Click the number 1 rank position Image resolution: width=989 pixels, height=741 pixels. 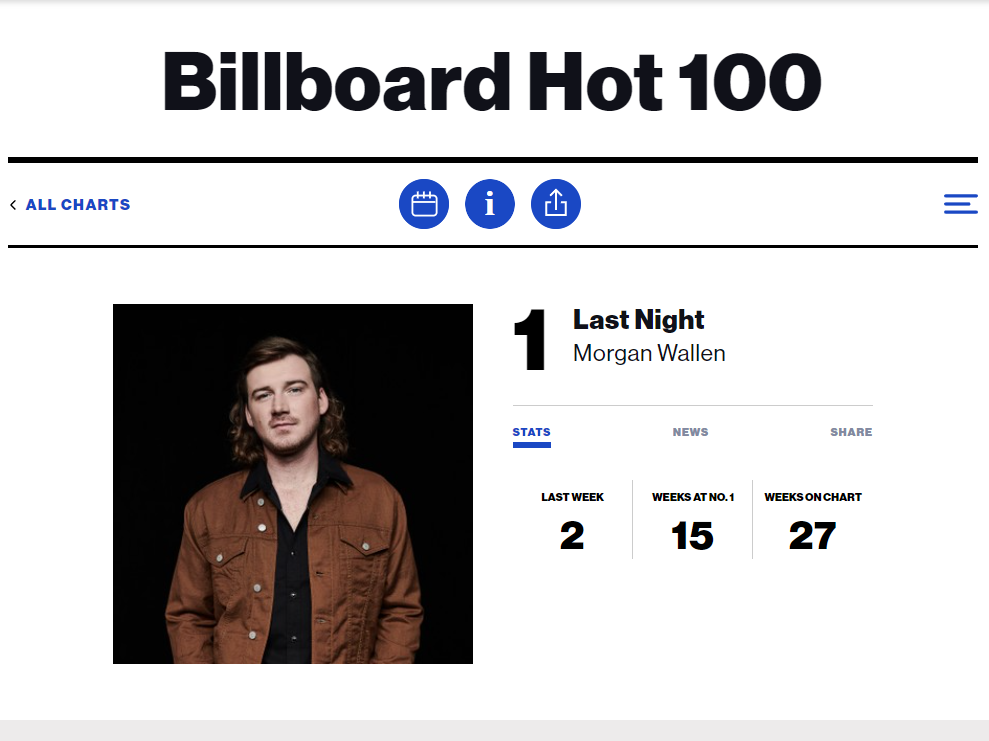coord(530,341)
